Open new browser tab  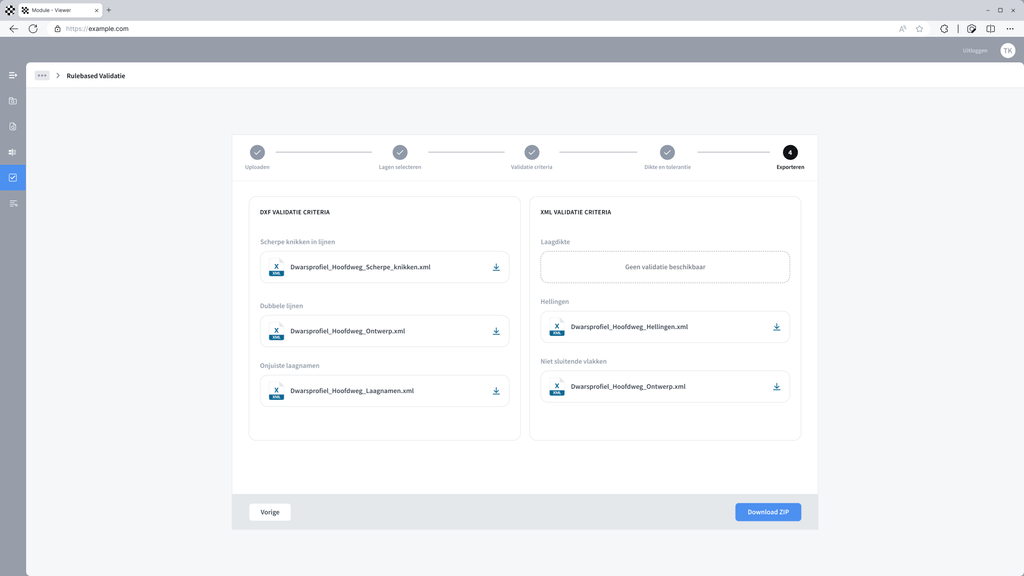[x=108, y=10]
